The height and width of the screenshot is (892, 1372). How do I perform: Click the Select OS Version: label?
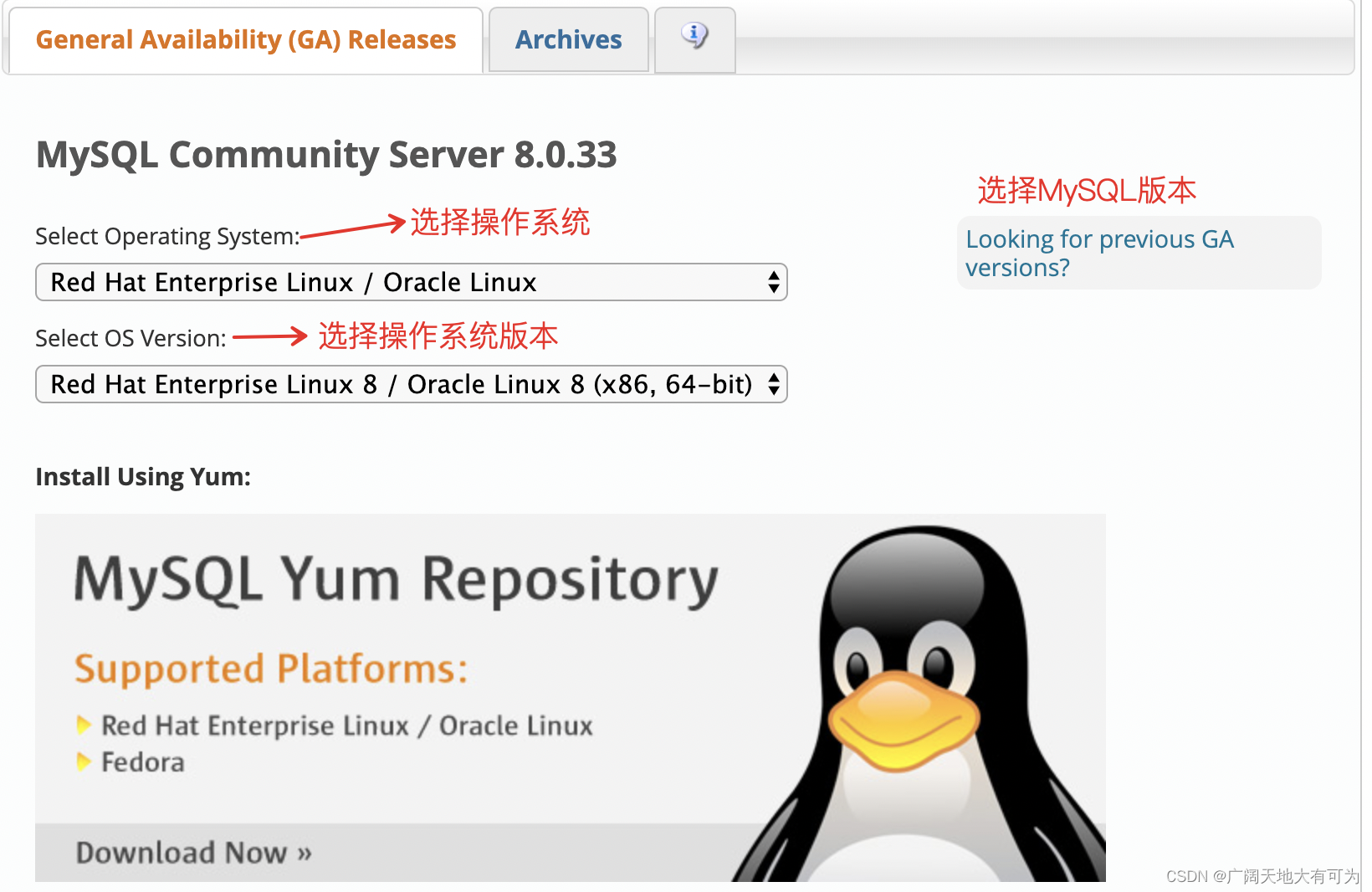pyautogui.click(x=131, y=339)
